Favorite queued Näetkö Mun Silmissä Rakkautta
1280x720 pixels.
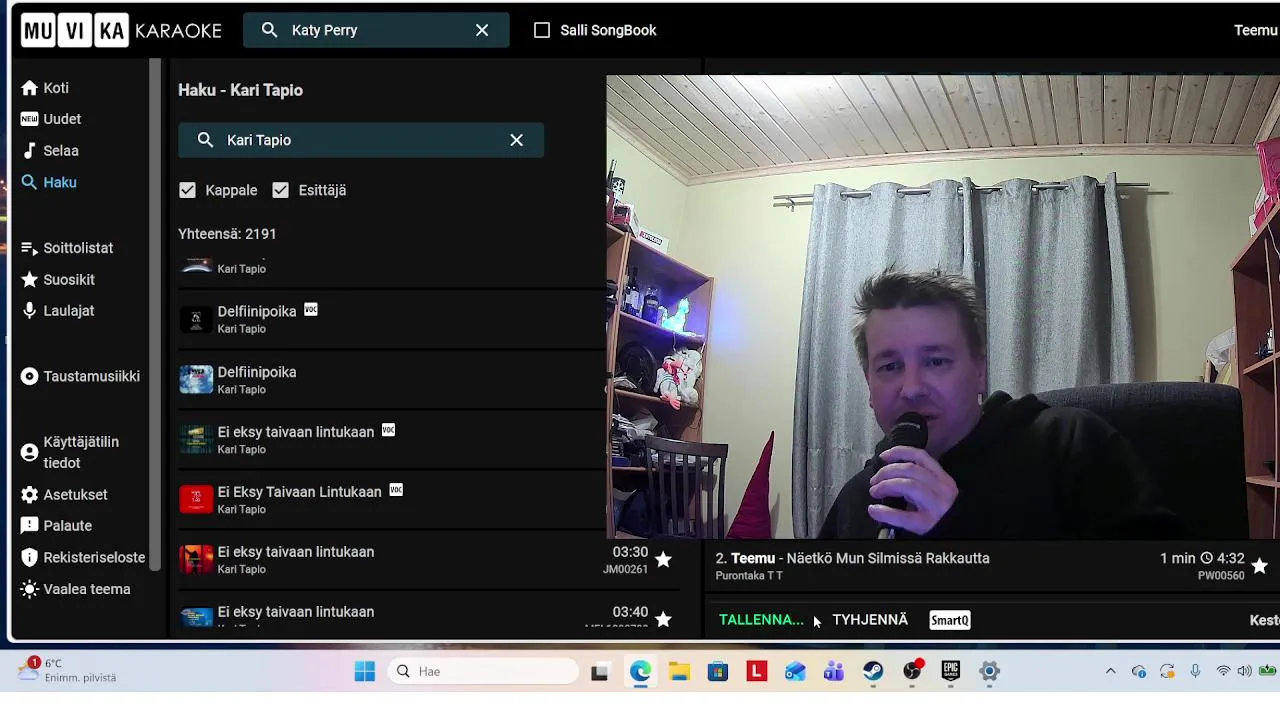pyautogui.click(x=1259, y=566)
